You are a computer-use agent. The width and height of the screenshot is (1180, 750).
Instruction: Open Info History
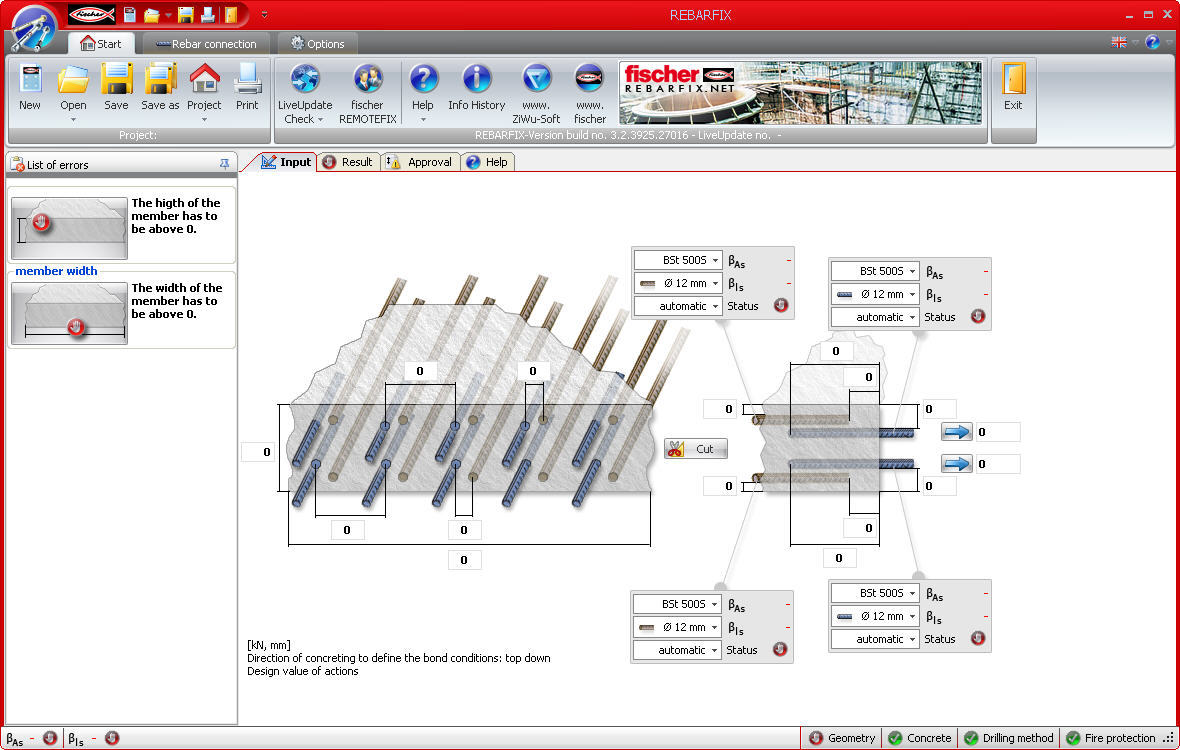tap(476, 88)
